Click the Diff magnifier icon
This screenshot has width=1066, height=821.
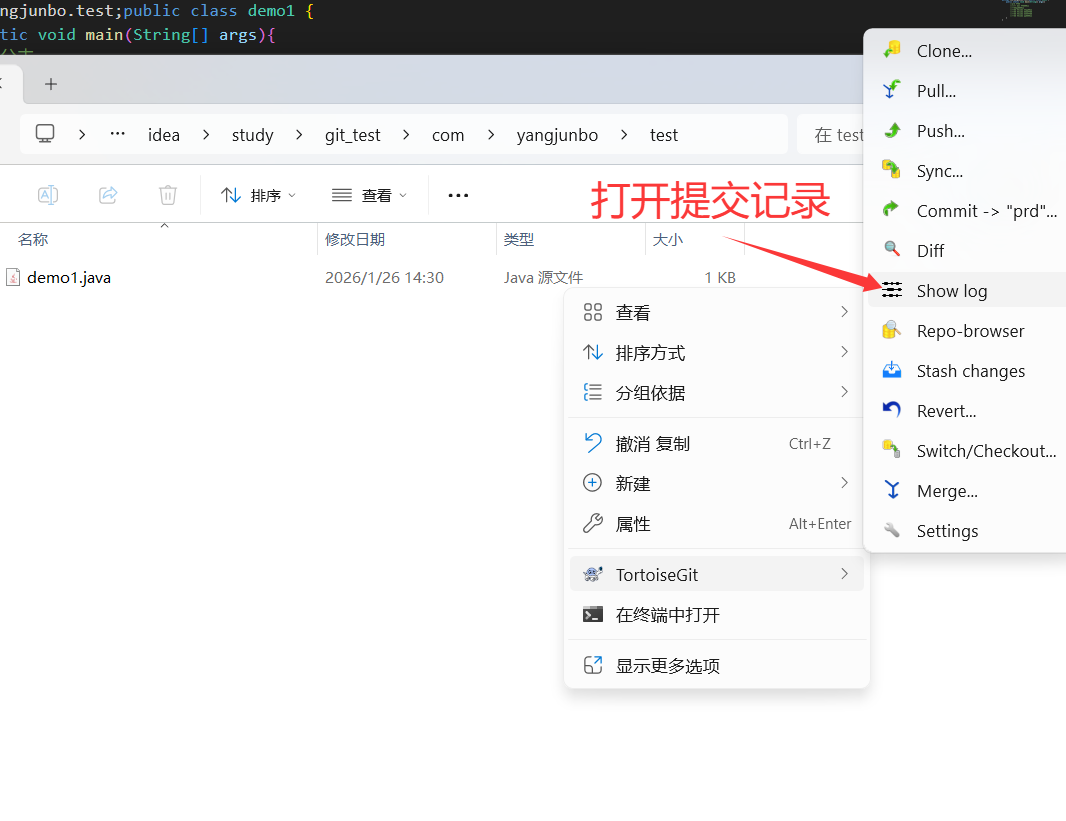pos(891,250)
